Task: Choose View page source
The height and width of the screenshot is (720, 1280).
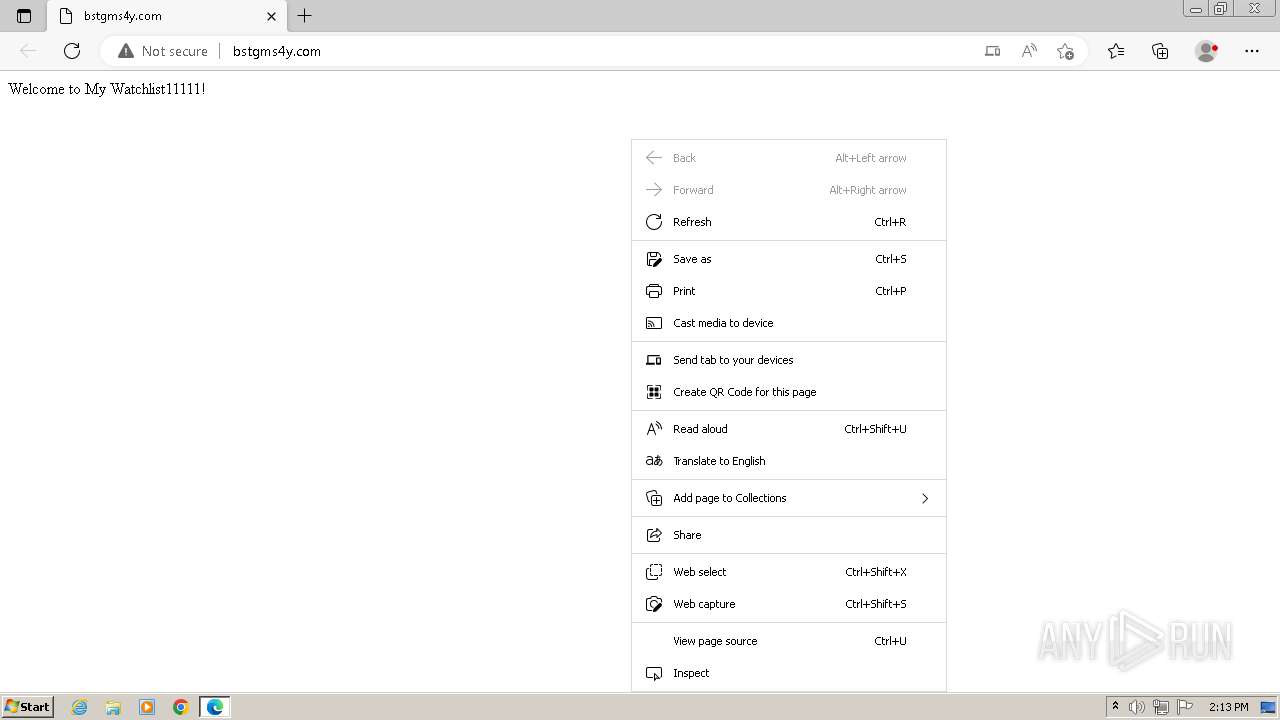Action: point(789,641)
